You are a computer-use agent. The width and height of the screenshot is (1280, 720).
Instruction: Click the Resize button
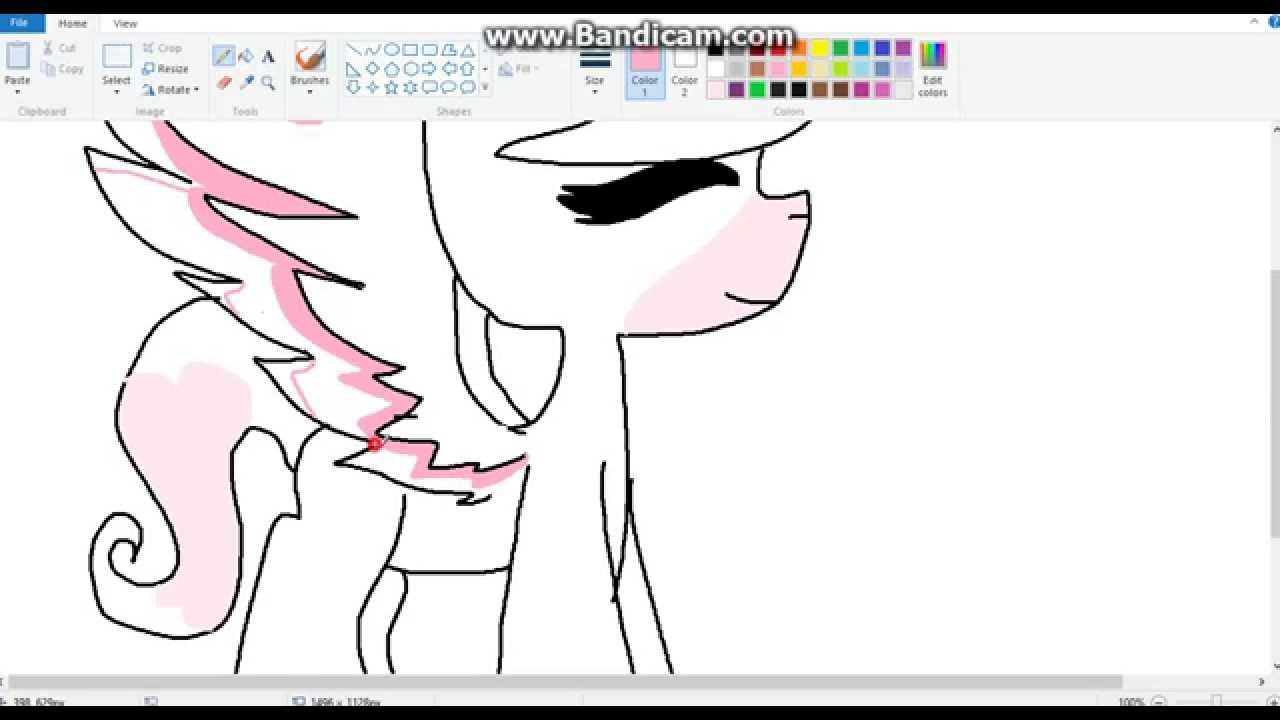coord(165,69)
